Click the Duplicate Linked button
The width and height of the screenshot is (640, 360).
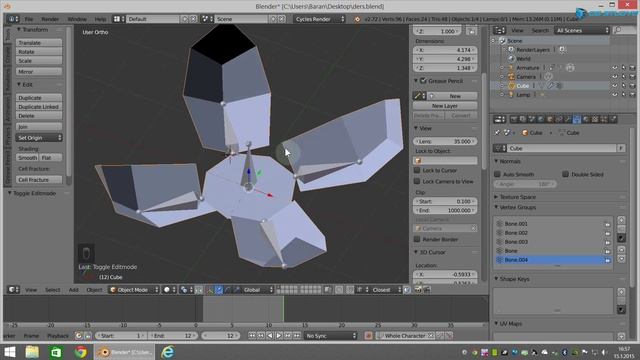click(x=39, y=107)
